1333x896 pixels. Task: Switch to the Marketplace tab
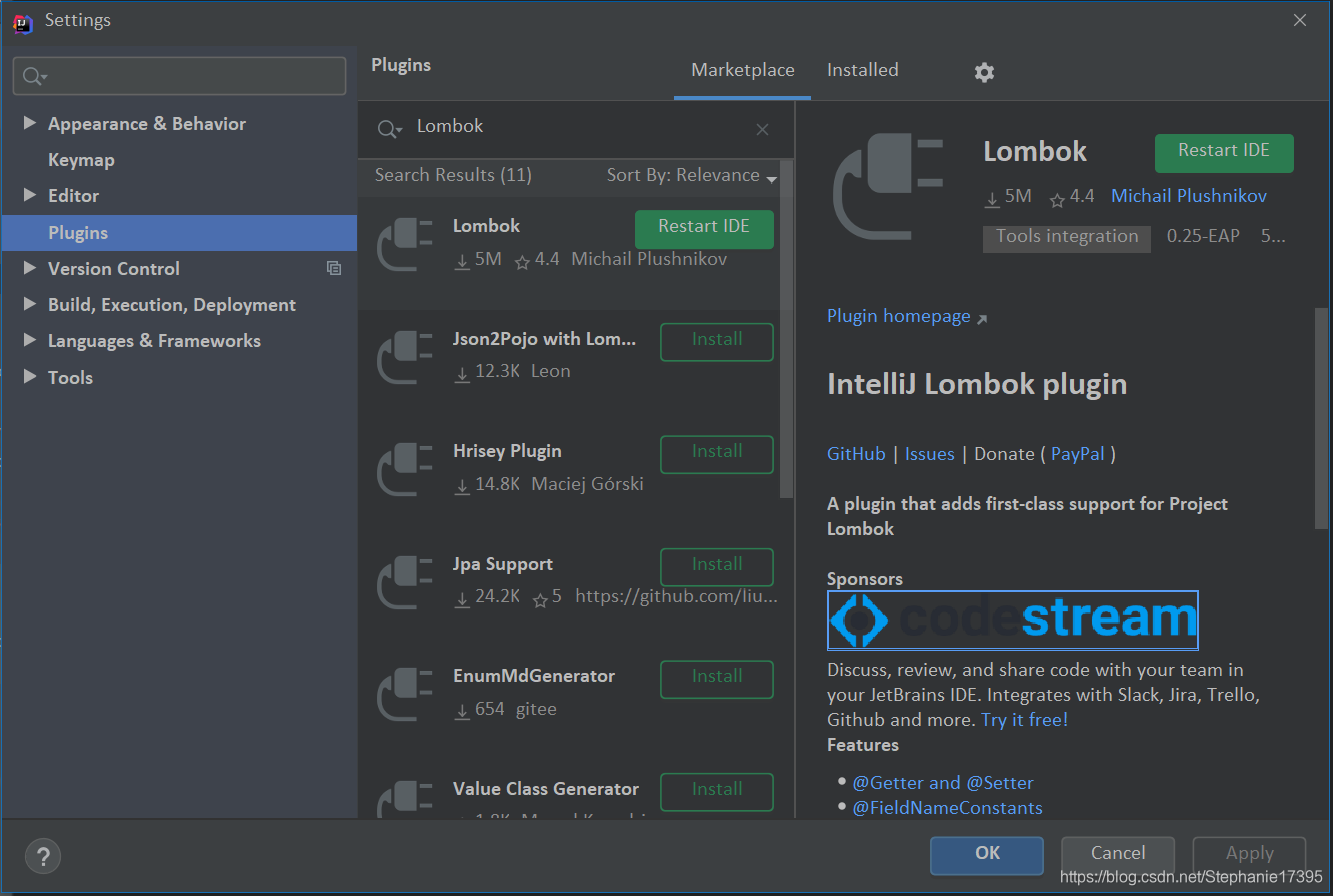click(743, 70)
